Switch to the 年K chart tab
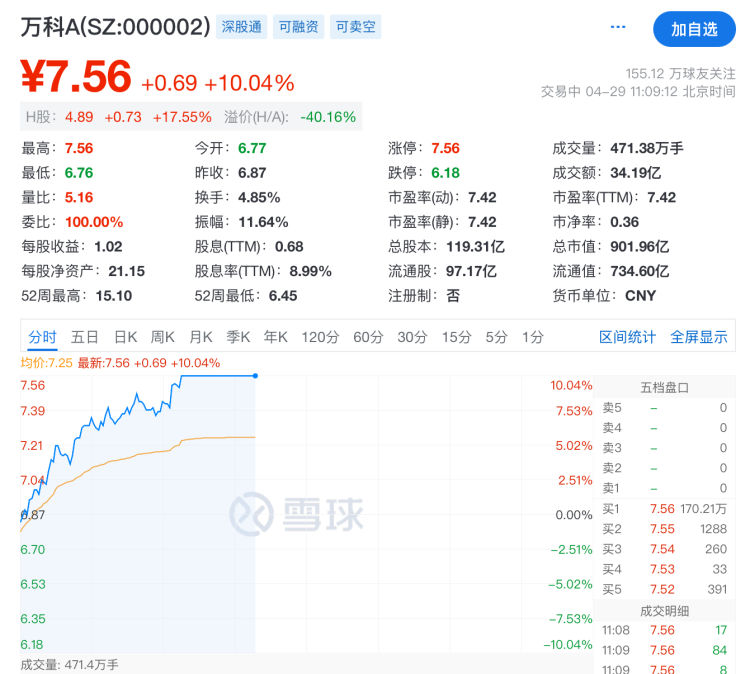This screenshot has width=750, height=674. pos(276,337)
